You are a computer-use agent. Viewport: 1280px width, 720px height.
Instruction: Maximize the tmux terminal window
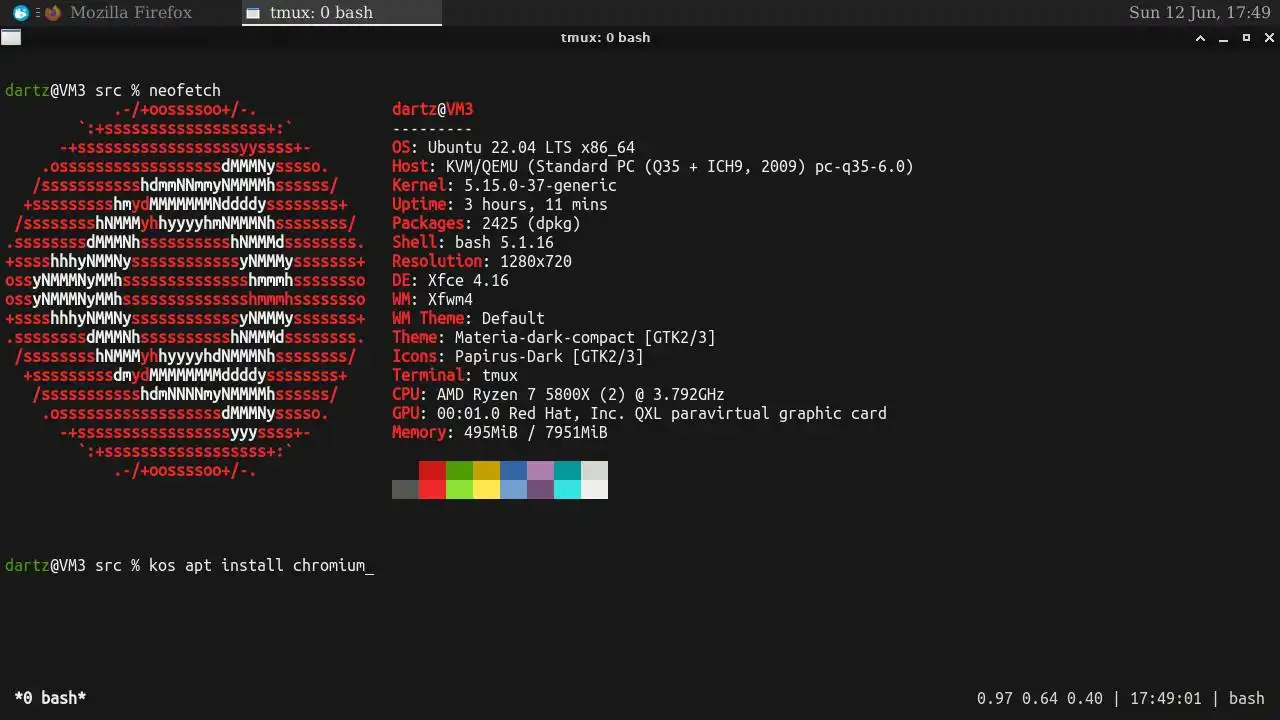tap(1246, 38)
